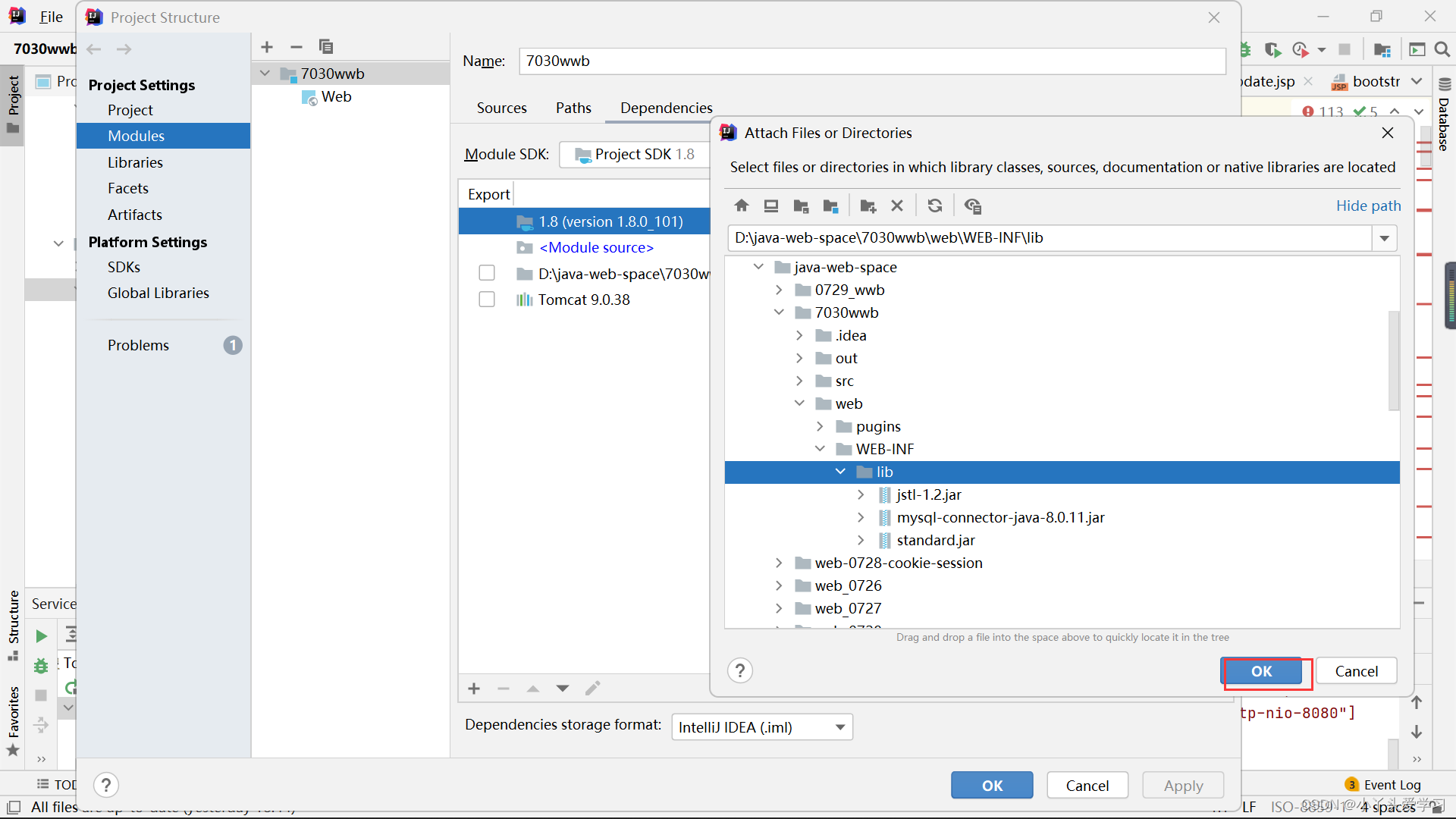Click OK in Project Structure dialog

pyautogui.click(x=992, y=786)
